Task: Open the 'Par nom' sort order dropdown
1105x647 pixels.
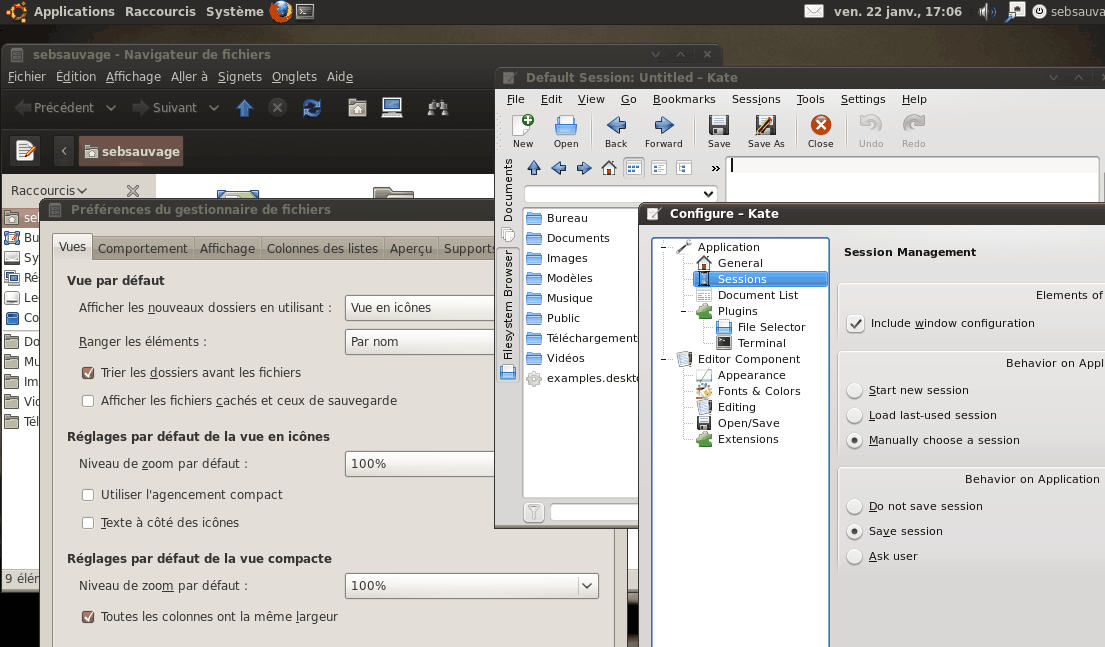Action: pyautogui.click(x=420, y=342)
